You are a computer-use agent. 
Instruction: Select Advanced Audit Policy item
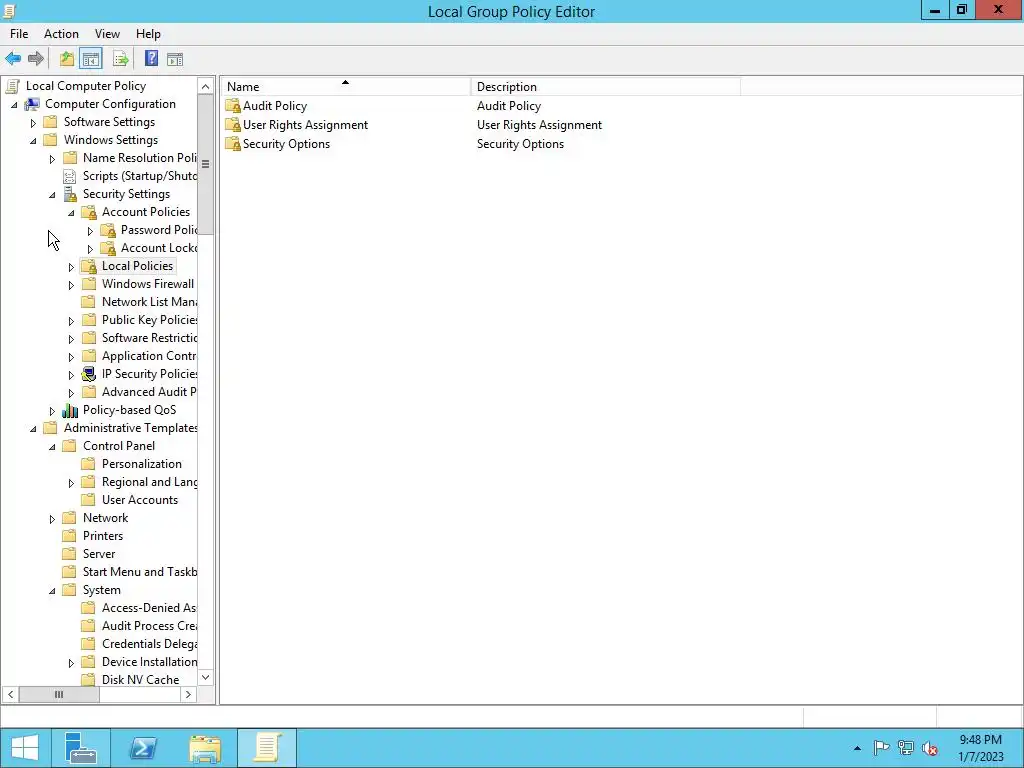pos(149,392)
